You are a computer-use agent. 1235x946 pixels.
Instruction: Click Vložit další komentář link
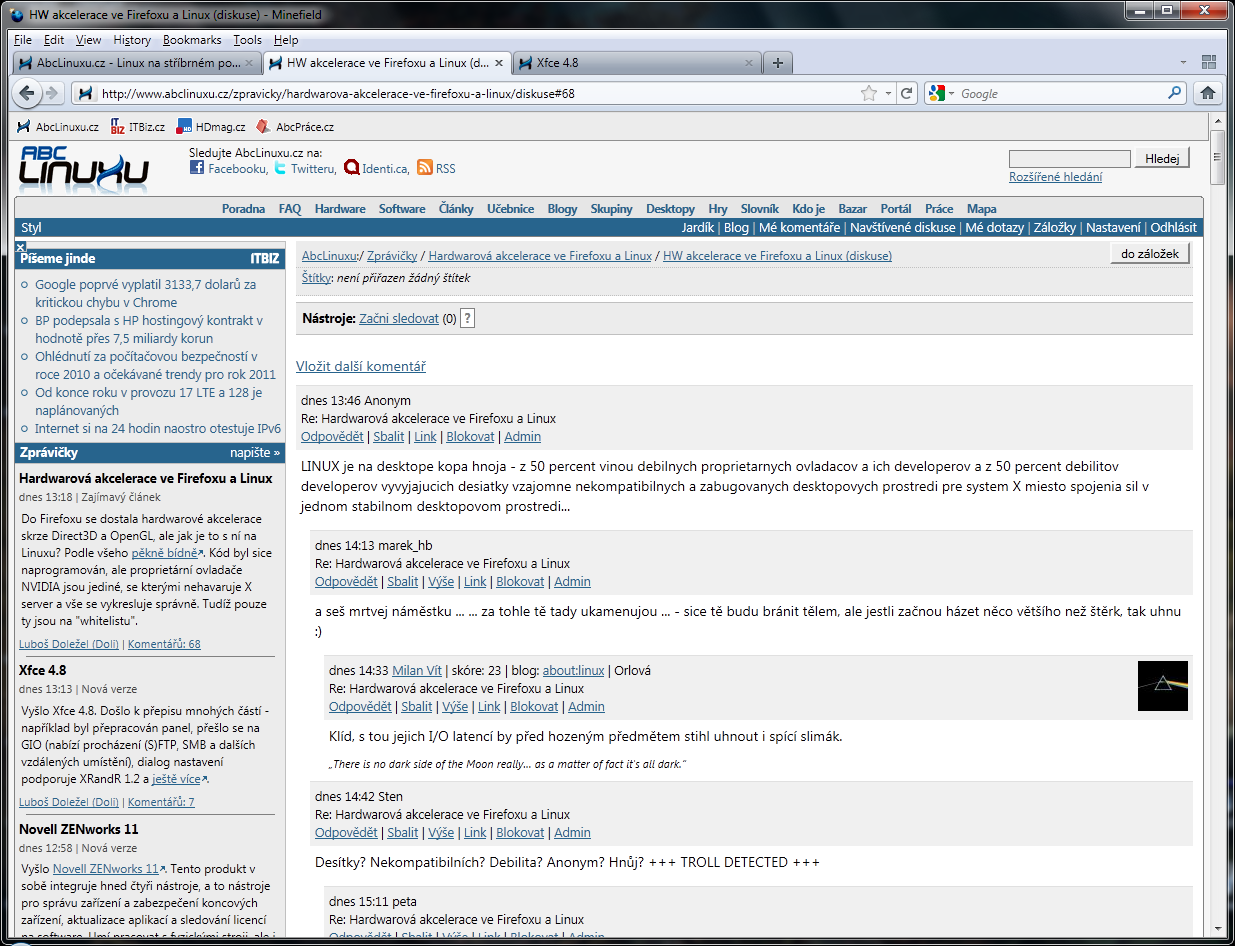pos(361,367)
